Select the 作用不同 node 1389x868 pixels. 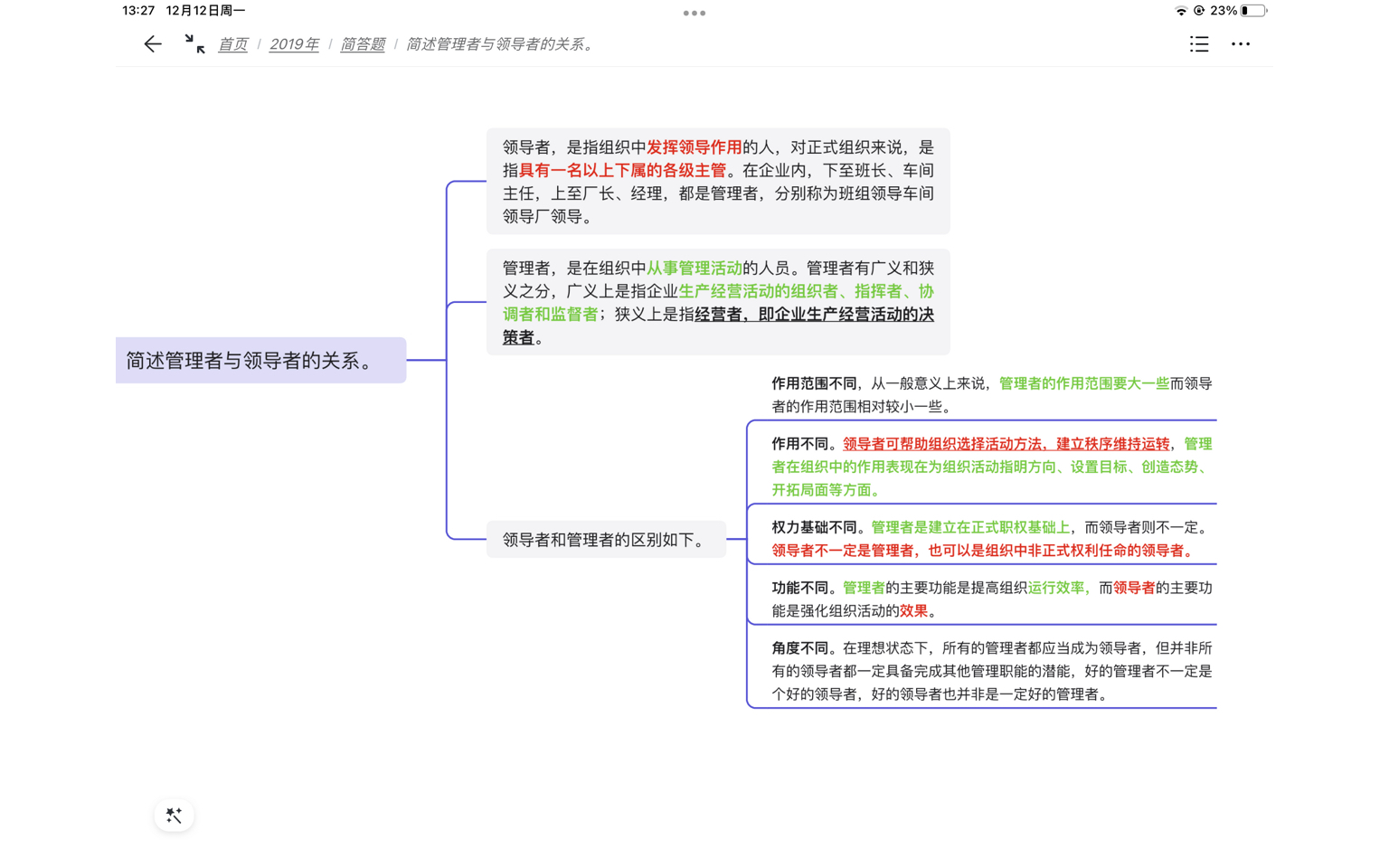[991, 467]
